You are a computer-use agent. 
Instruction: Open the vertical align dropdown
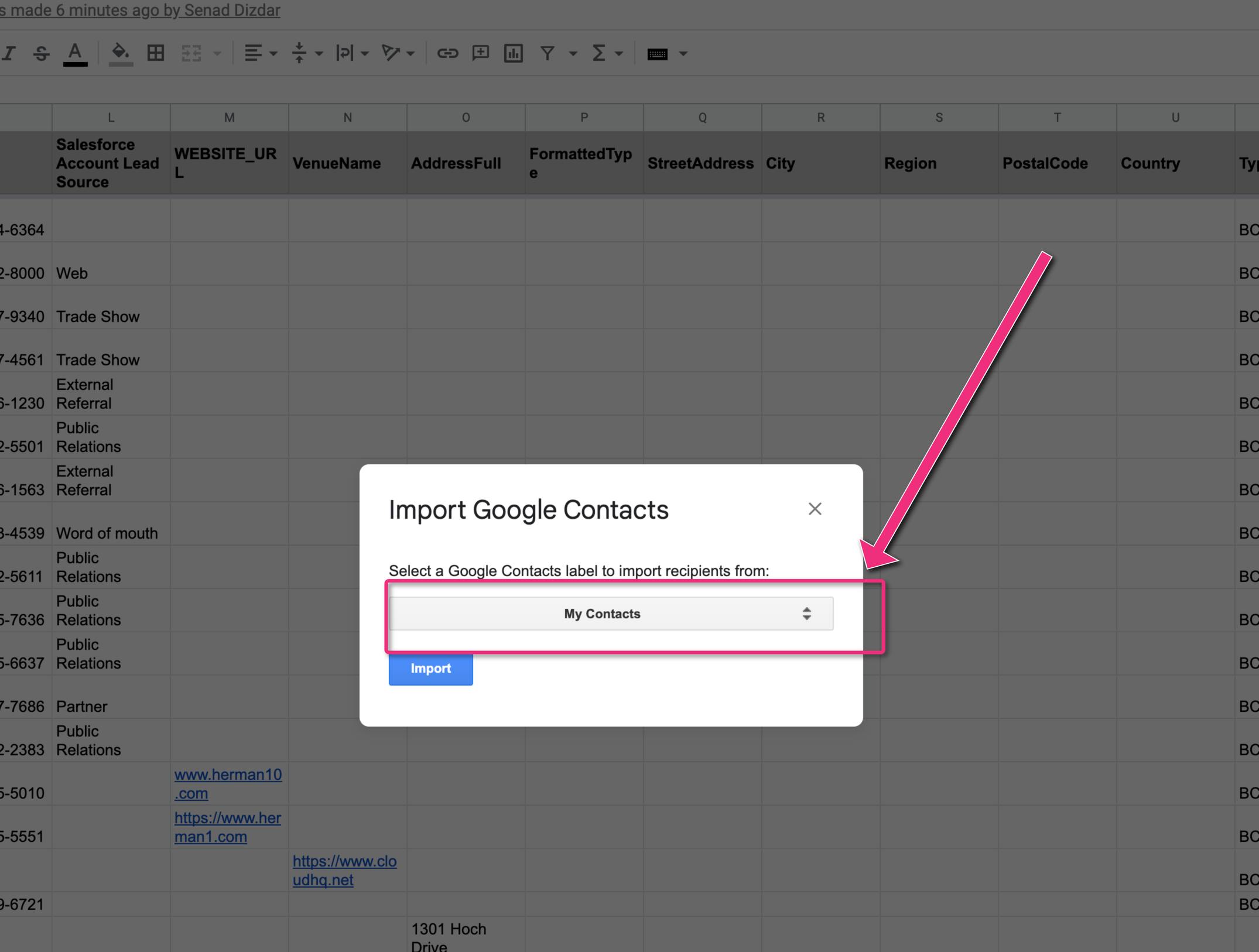pyautogui.click(x=307, y=53)
